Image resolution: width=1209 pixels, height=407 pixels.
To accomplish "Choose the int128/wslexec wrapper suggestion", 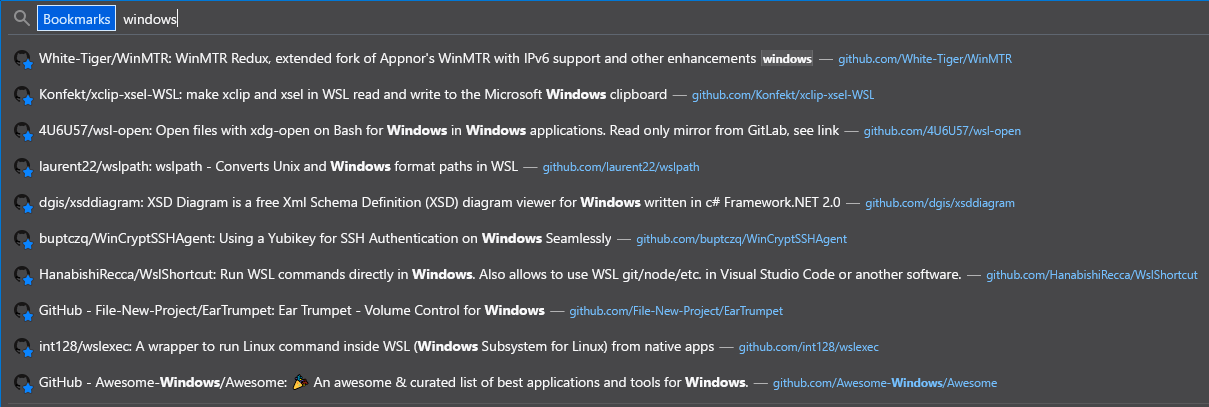I will click(604, 347).
